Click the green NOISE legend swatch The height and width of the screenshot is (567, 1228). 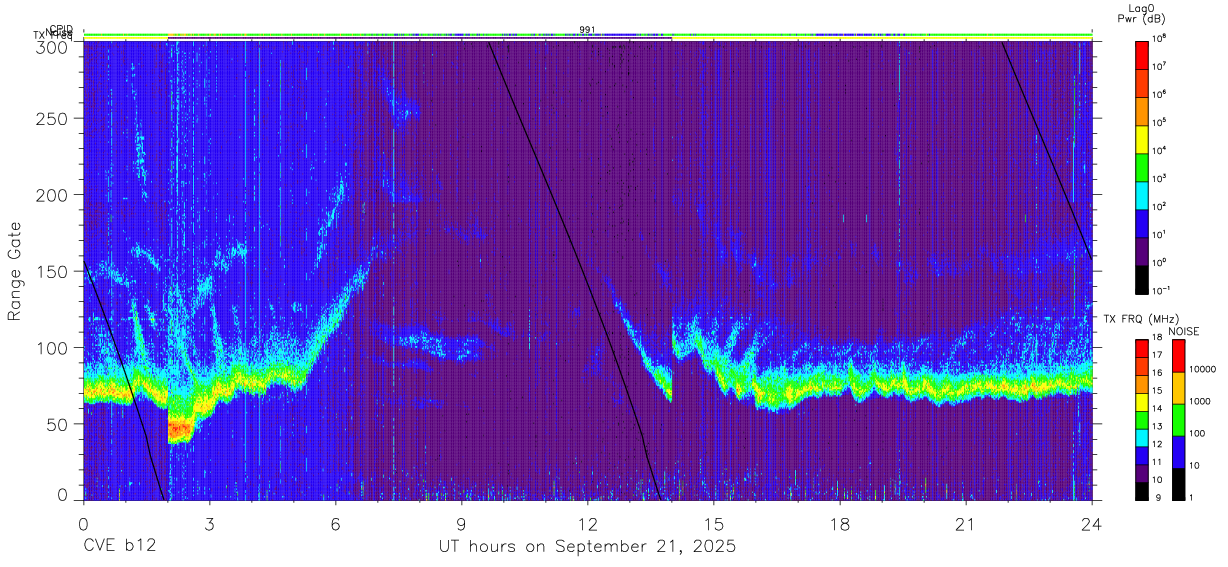[1179, 420]
